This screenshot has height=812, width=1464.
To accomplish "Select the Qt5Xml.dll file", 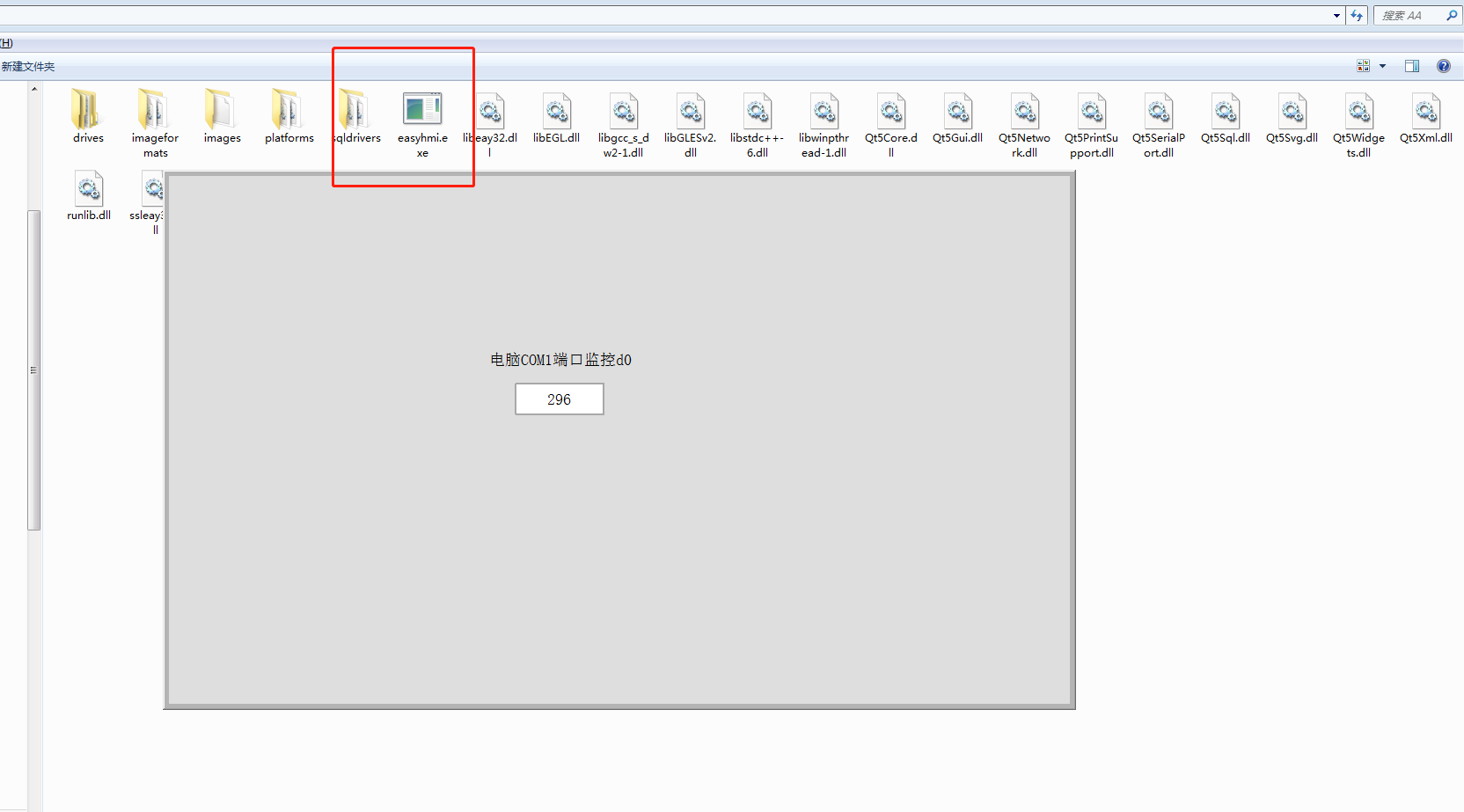I will 1425,113.
